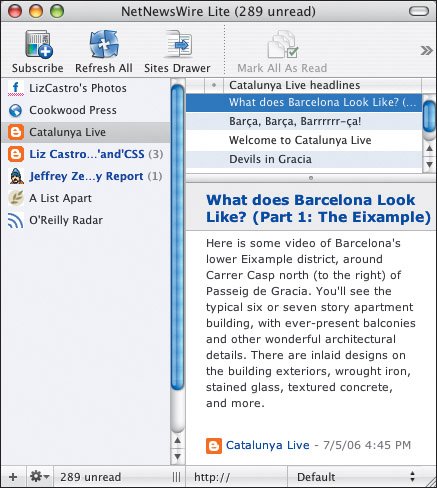This screenshot has width=437, height=488.
Task: Open the article title link What does Barcelona Look Like?
Action: [318, 208]
